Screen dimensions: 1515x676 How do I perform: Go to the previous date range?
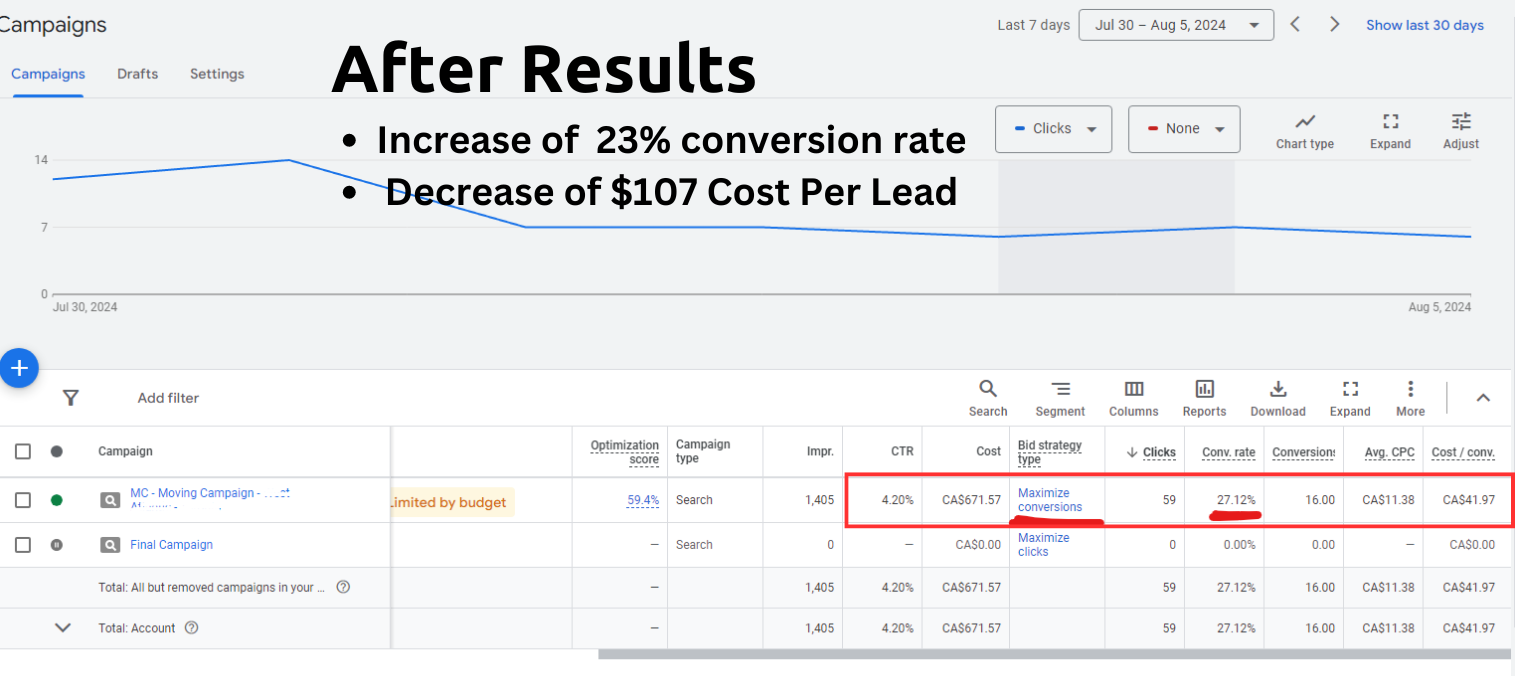[x=1295, y=24]
